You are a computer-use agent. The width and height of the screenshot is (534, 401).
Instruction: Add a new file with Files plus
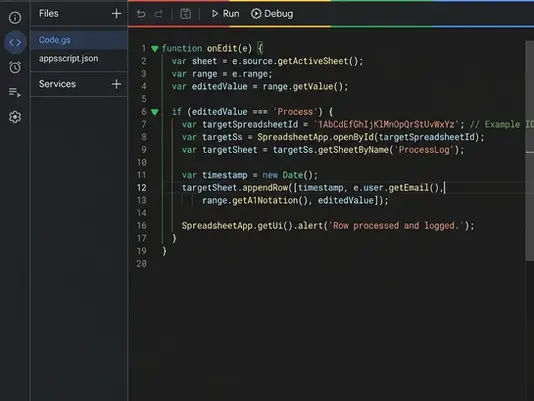click(x=116, y=14)
